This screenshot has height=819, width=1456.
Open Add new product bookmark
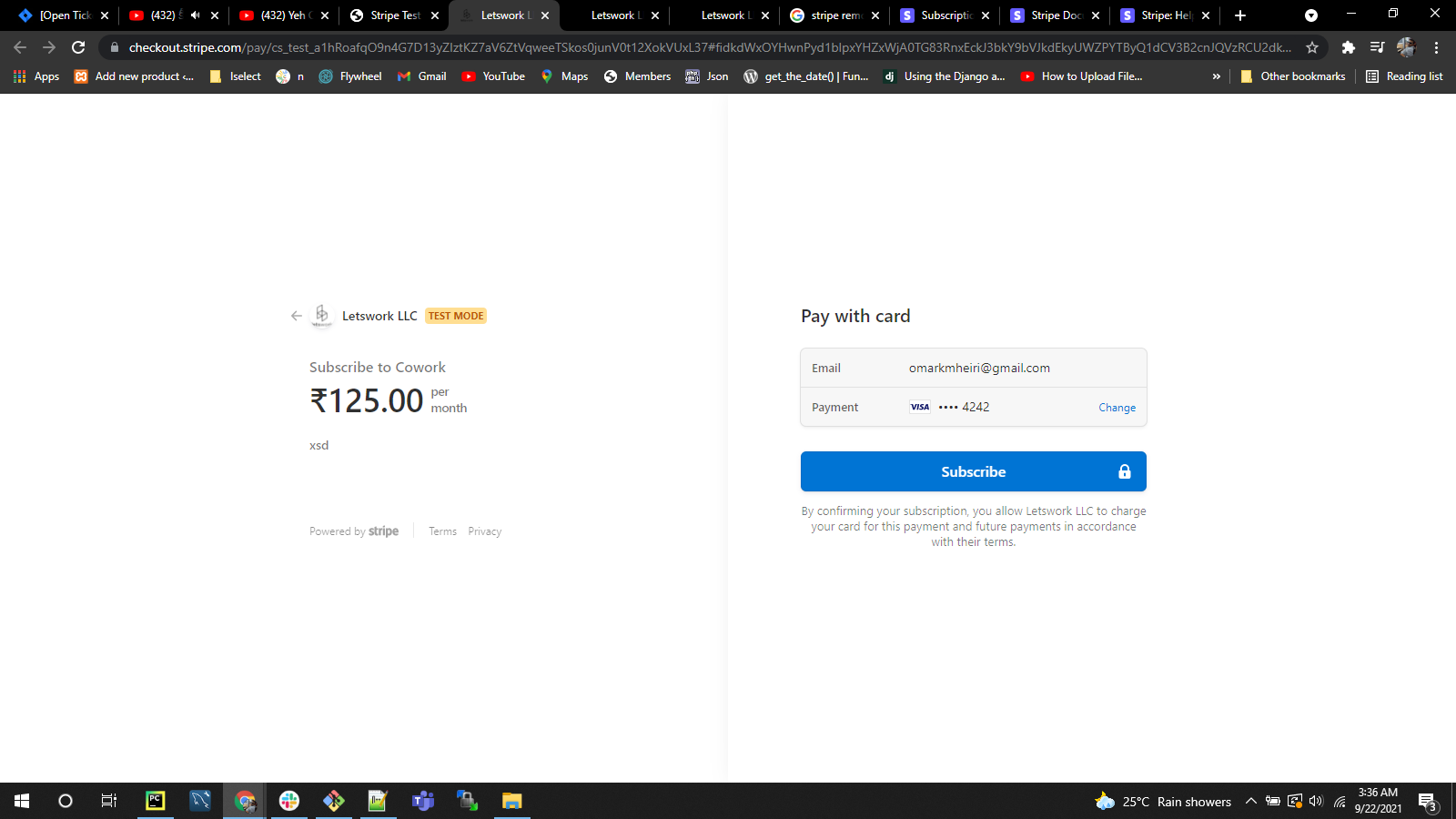point(134,76)
